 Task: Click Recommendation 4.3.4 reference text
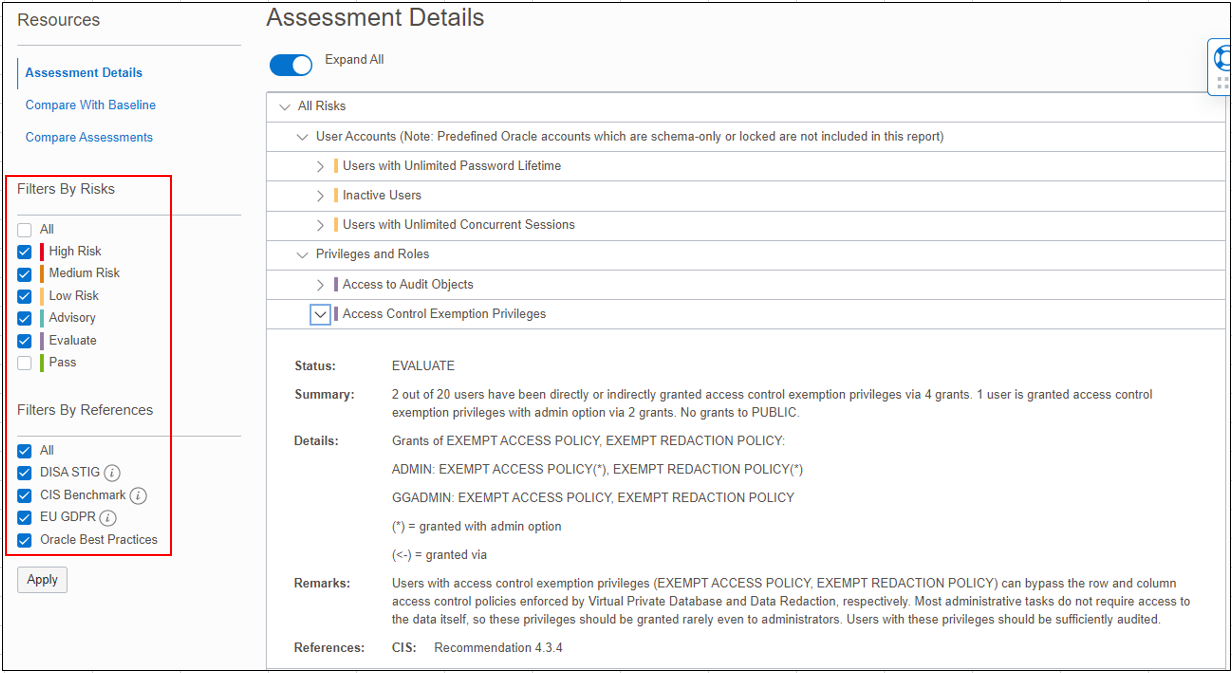[498, 648]
